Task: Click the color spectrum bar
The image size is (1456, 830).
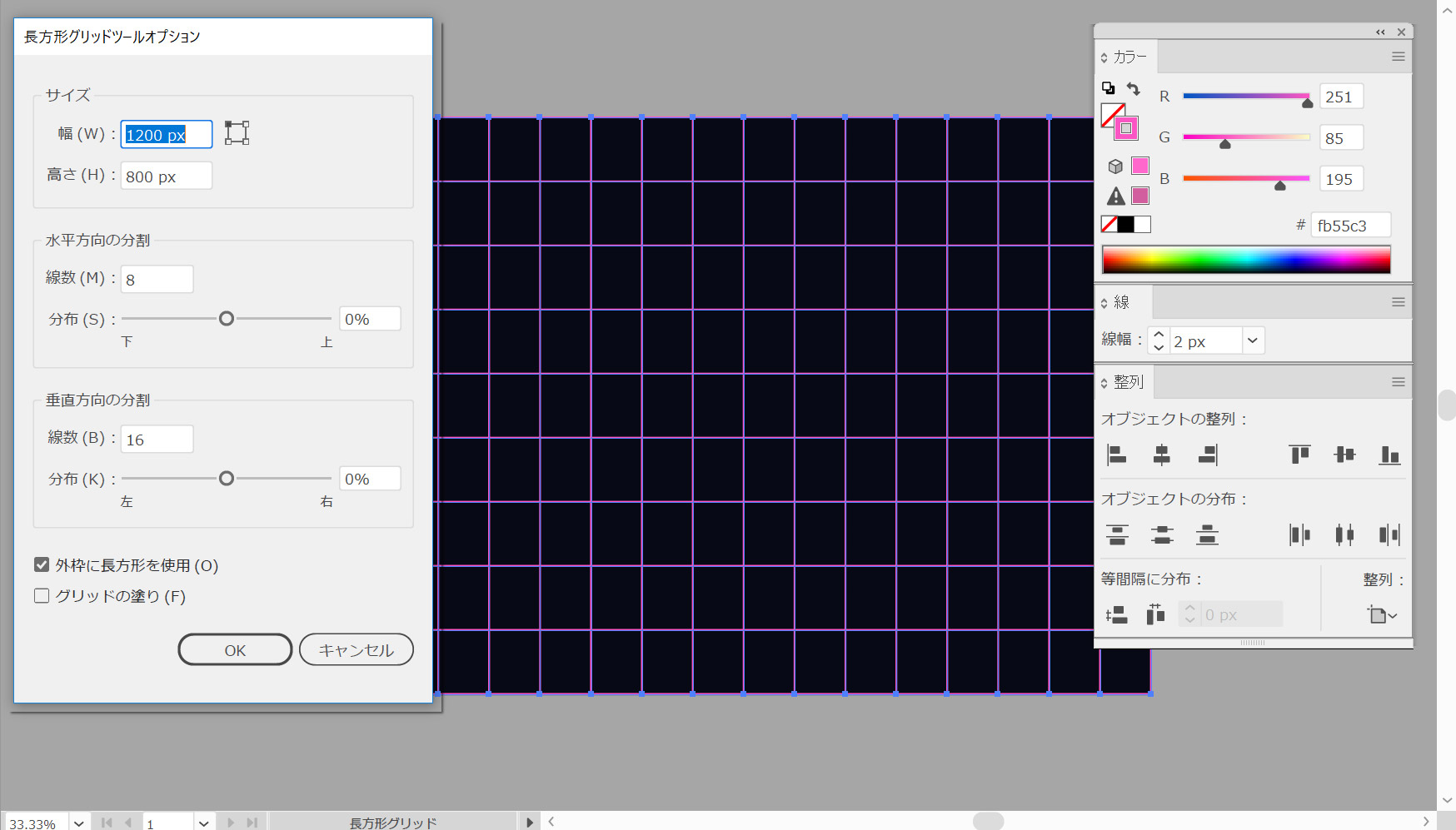Action: [x=1245, y=260]
